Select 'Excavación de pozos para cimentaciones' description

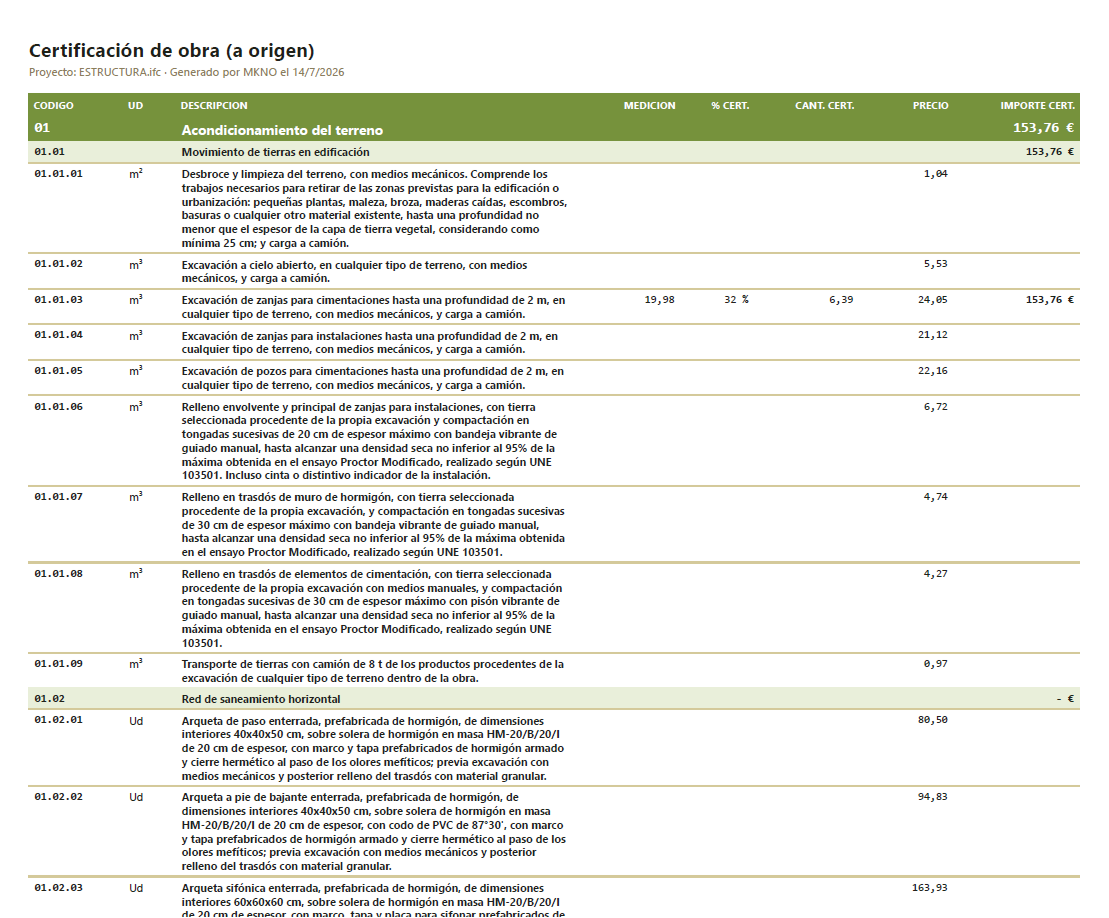[x=373, y=378]
